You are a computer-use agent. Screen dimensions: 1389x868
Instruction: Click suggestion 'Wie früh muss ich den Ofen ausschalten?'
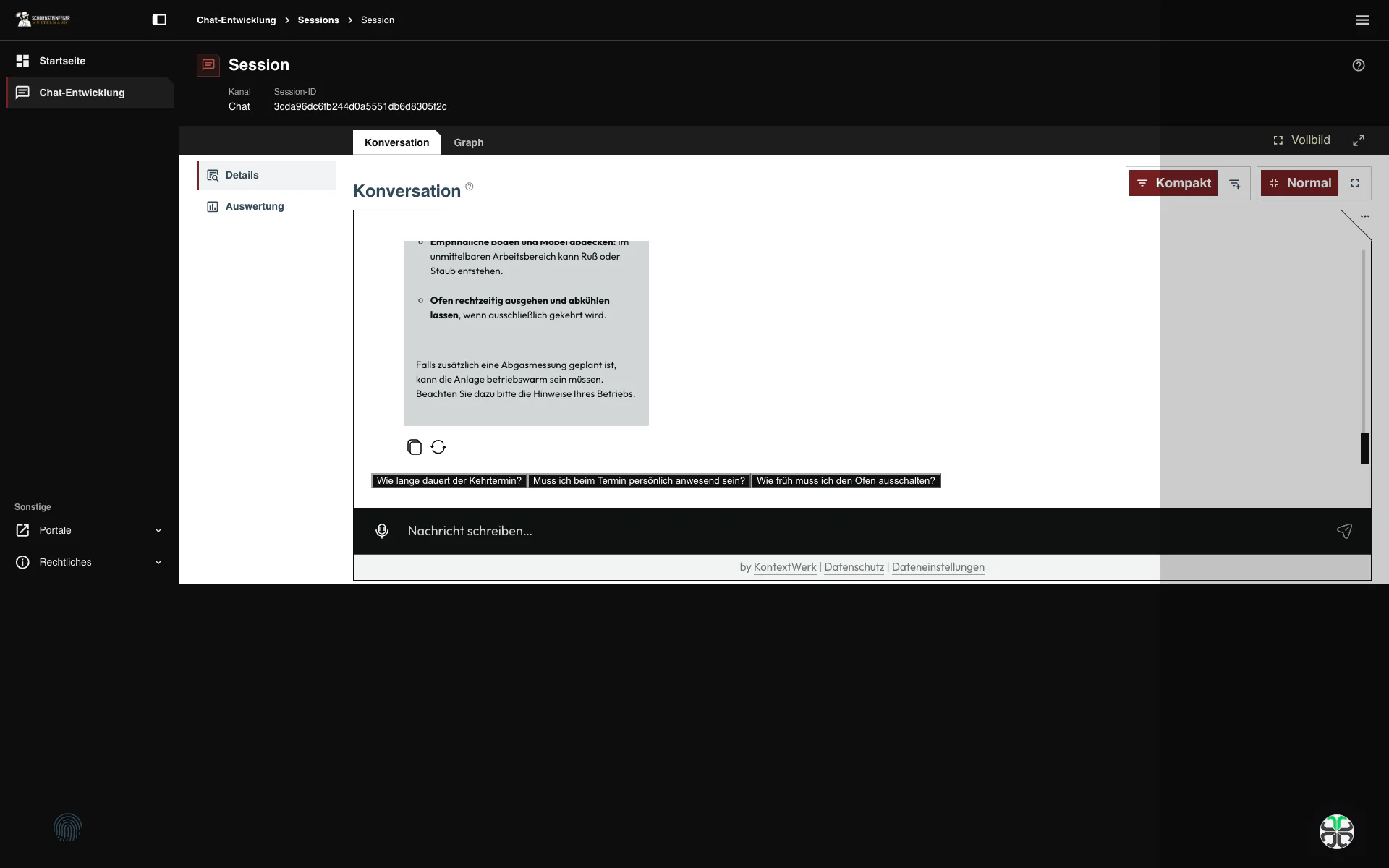tap(846, 481)
